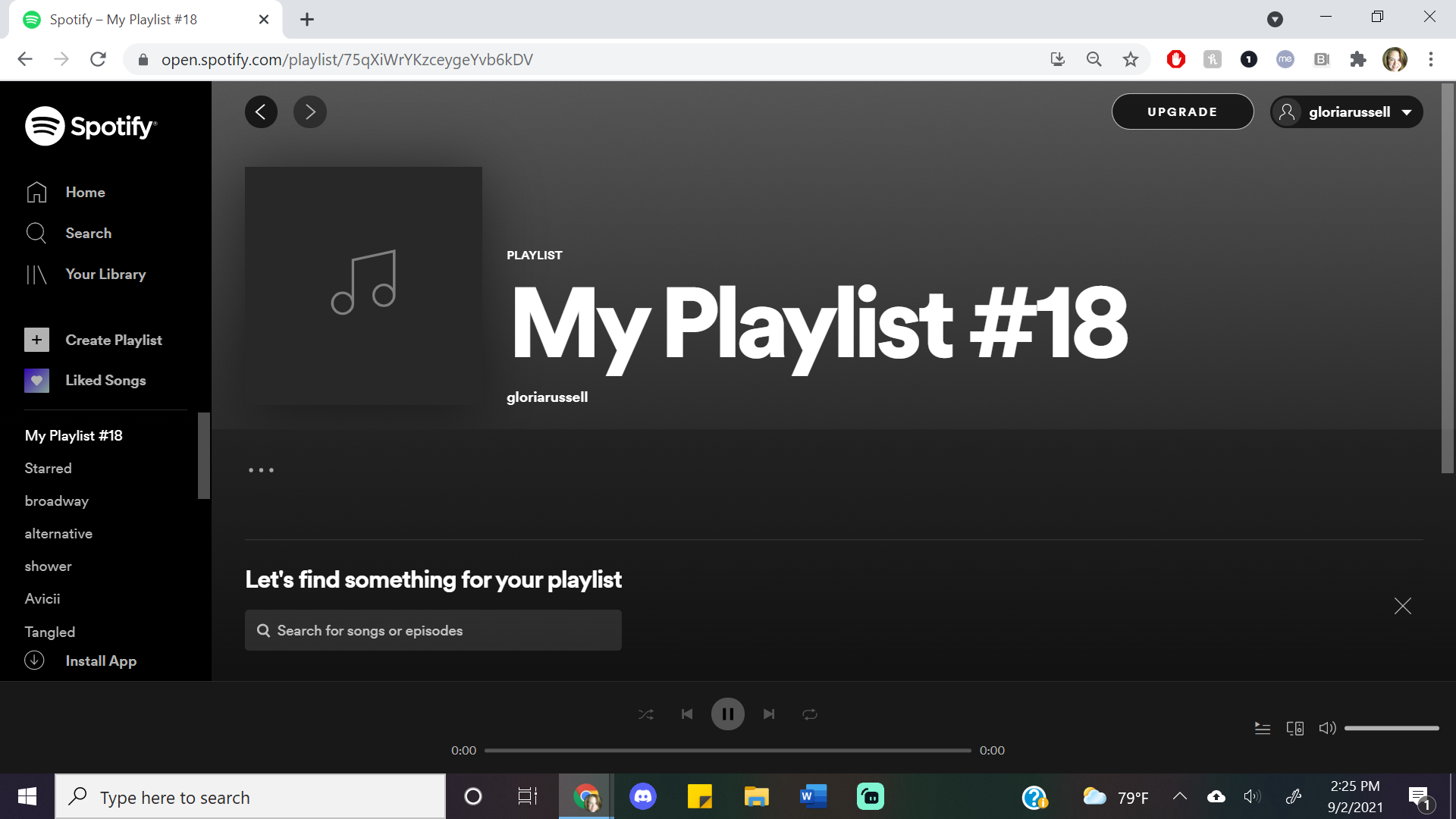Screen dimensions: 1456x819
Task: Toggle shuffle playback
Action: (645, 714)
